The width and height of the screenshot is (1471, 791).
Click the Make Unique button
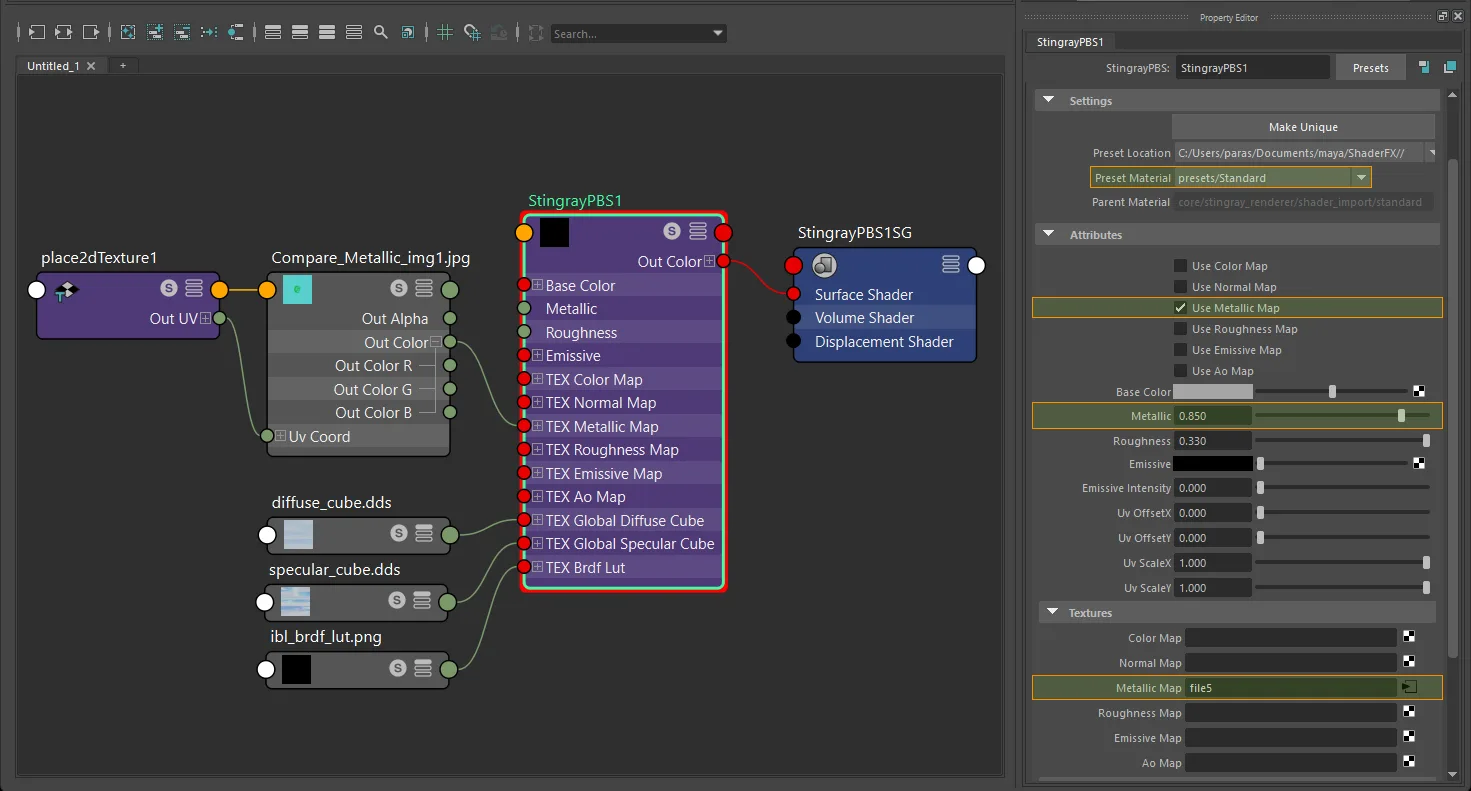pyautogui.click(x=1303, y=127)
